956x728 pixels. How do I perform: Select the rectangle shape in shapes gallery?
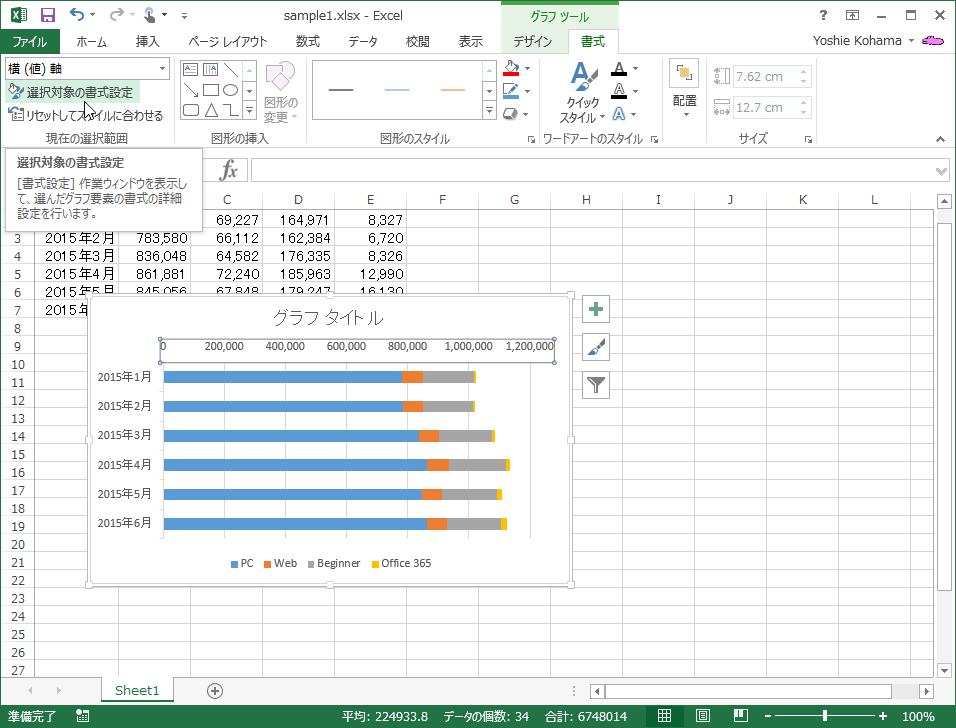[210, 90]
